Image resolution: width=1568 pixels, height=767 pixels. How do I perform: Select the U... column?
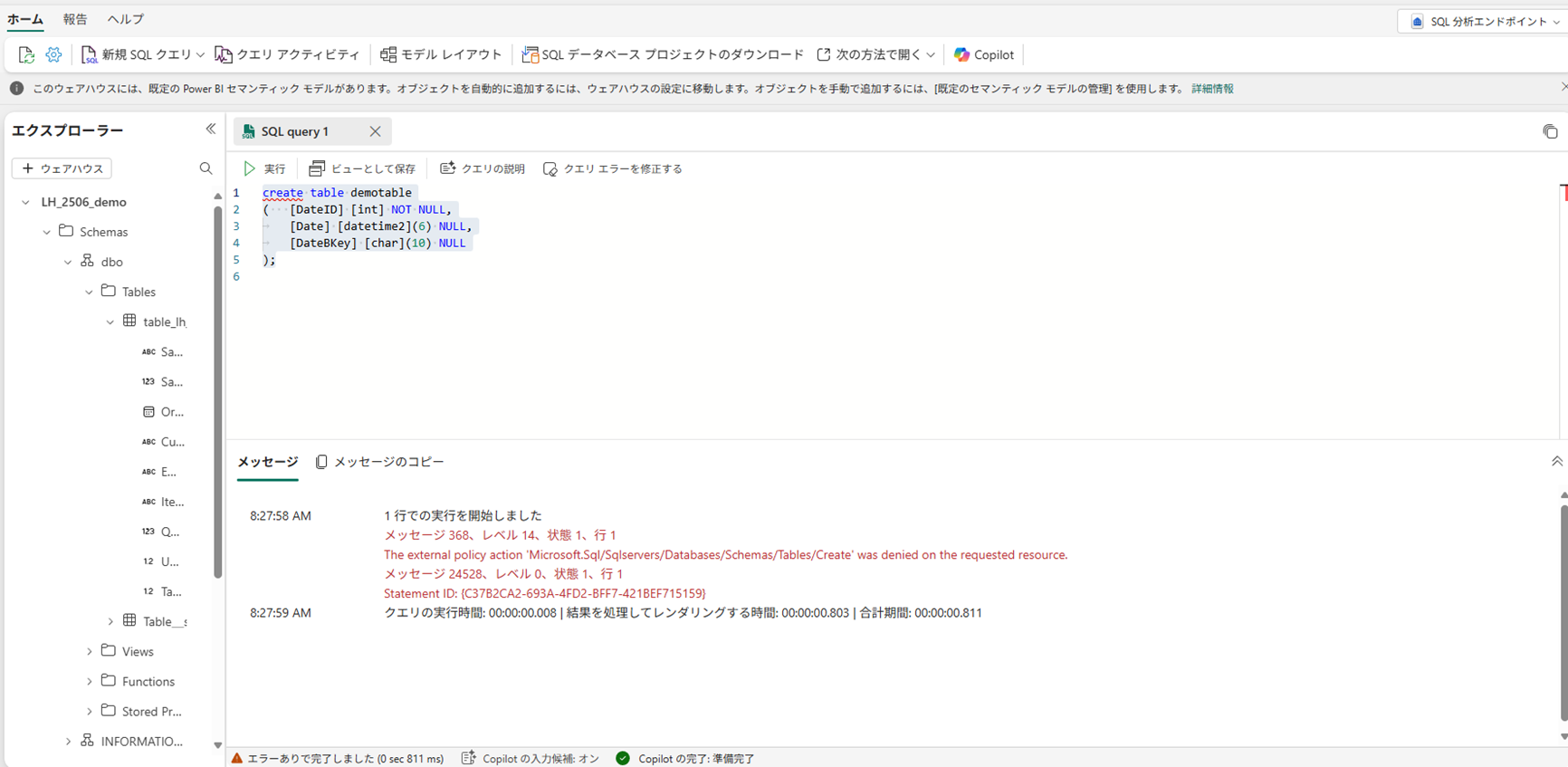tap(161, 561)
